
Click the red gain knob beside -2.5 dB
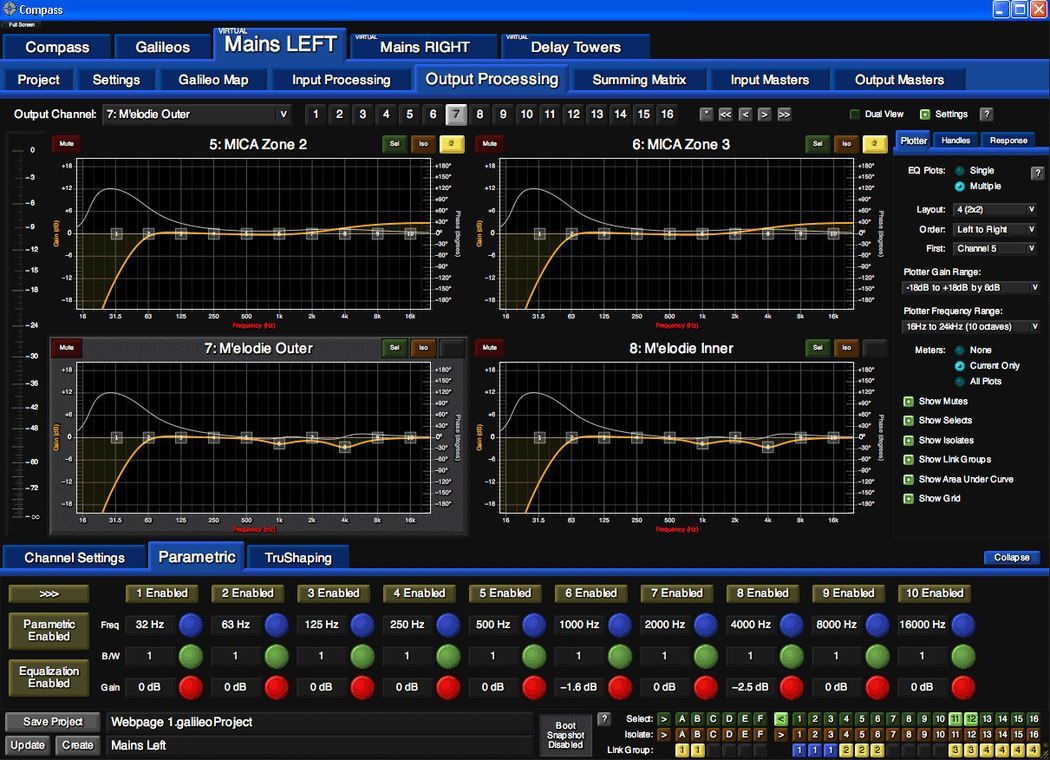tap(792, 687)
